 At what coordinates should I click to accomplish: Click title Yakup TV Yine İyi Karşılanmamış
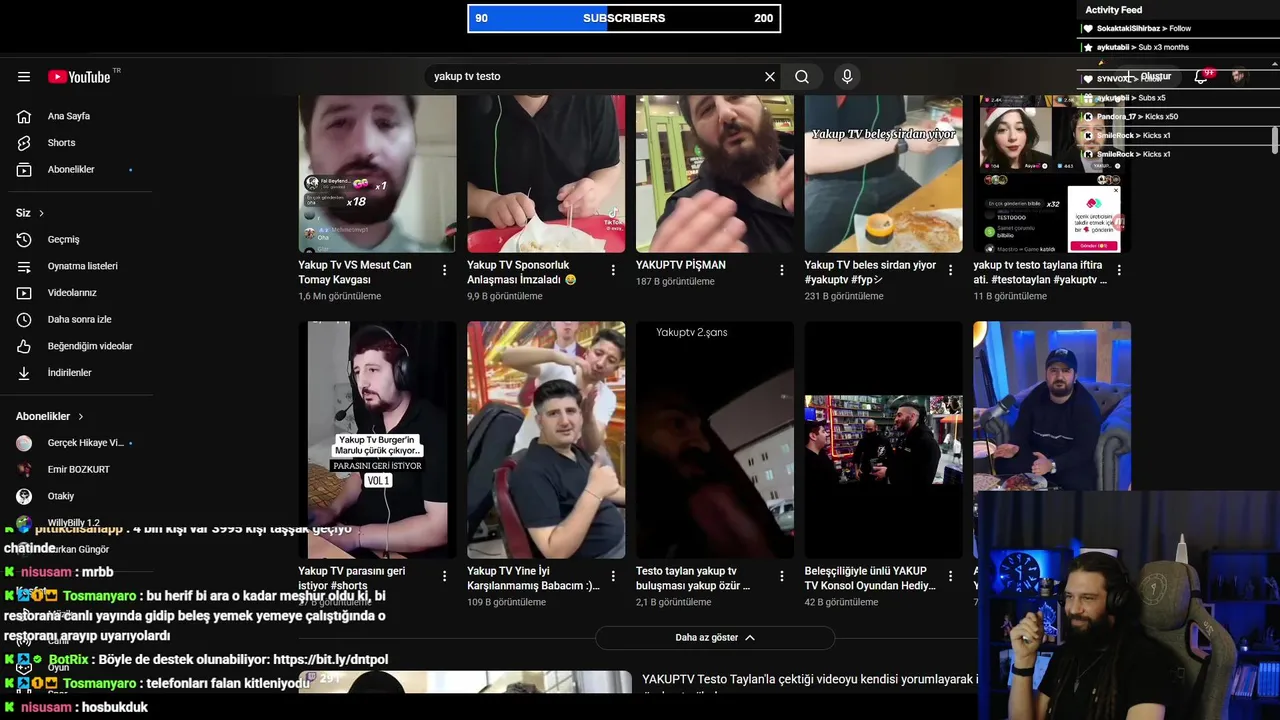[533, 578]
